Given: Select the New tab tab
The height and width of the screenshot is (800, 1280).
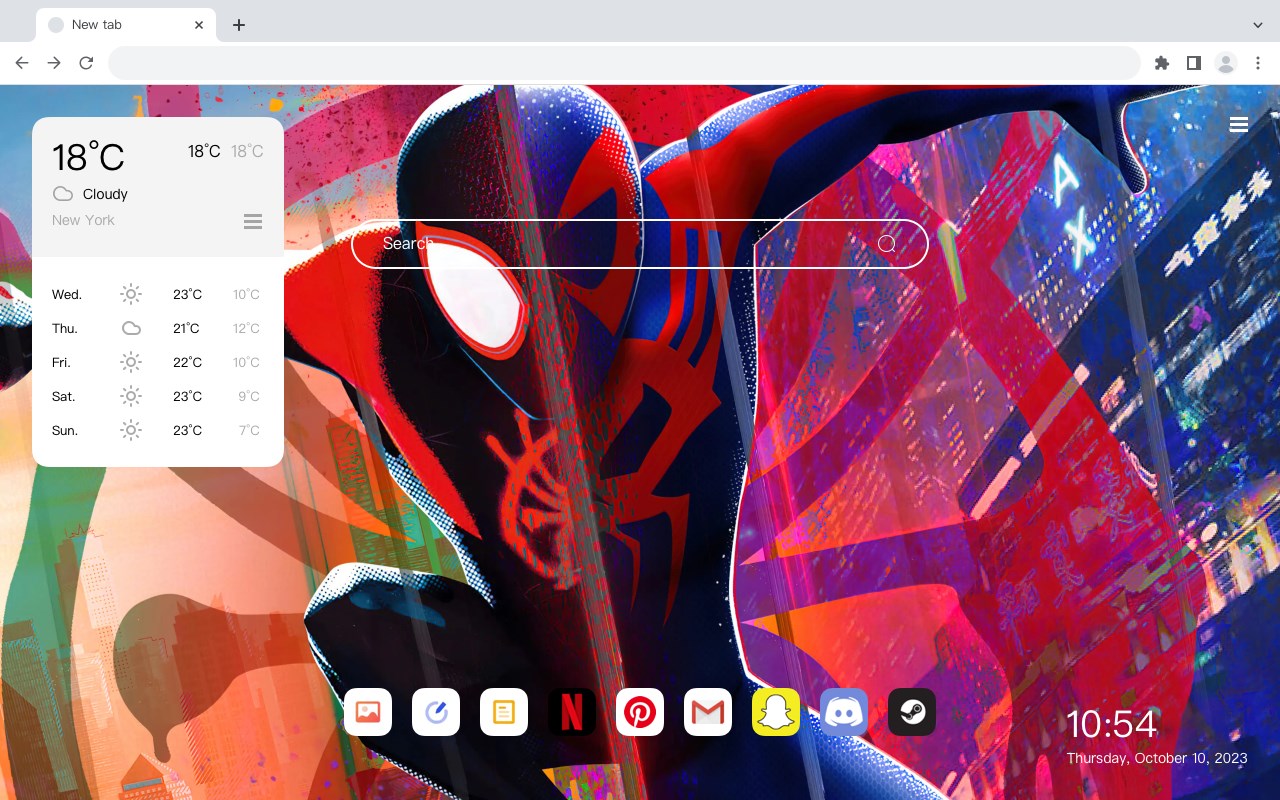Looking at the screenshot, I should 126,25.
